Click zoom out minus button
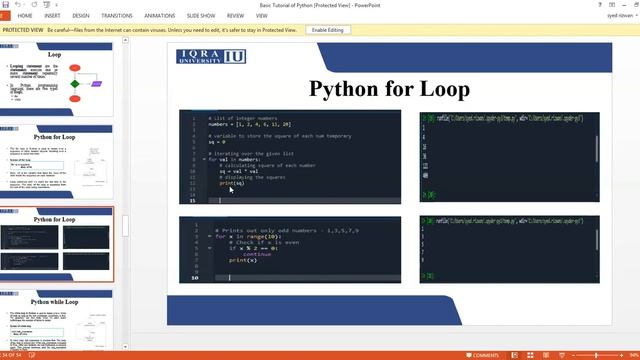 573,356
